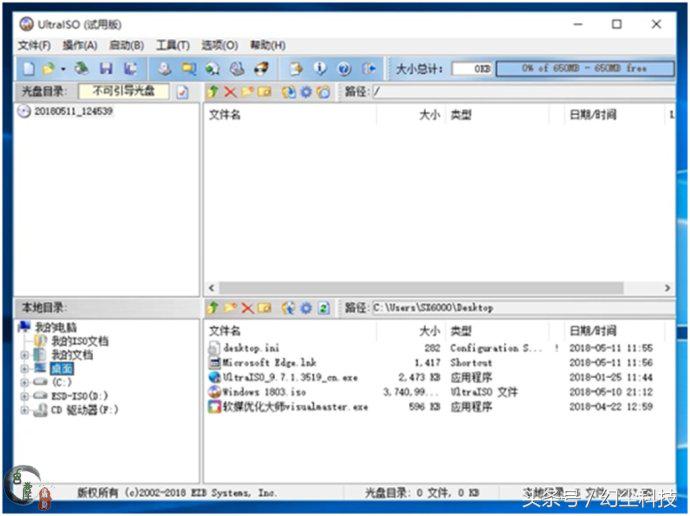Viewport: 690px width, 516px height.
Task: Open the dropdown arrow beside Open icon
Action: pos(63,69)
